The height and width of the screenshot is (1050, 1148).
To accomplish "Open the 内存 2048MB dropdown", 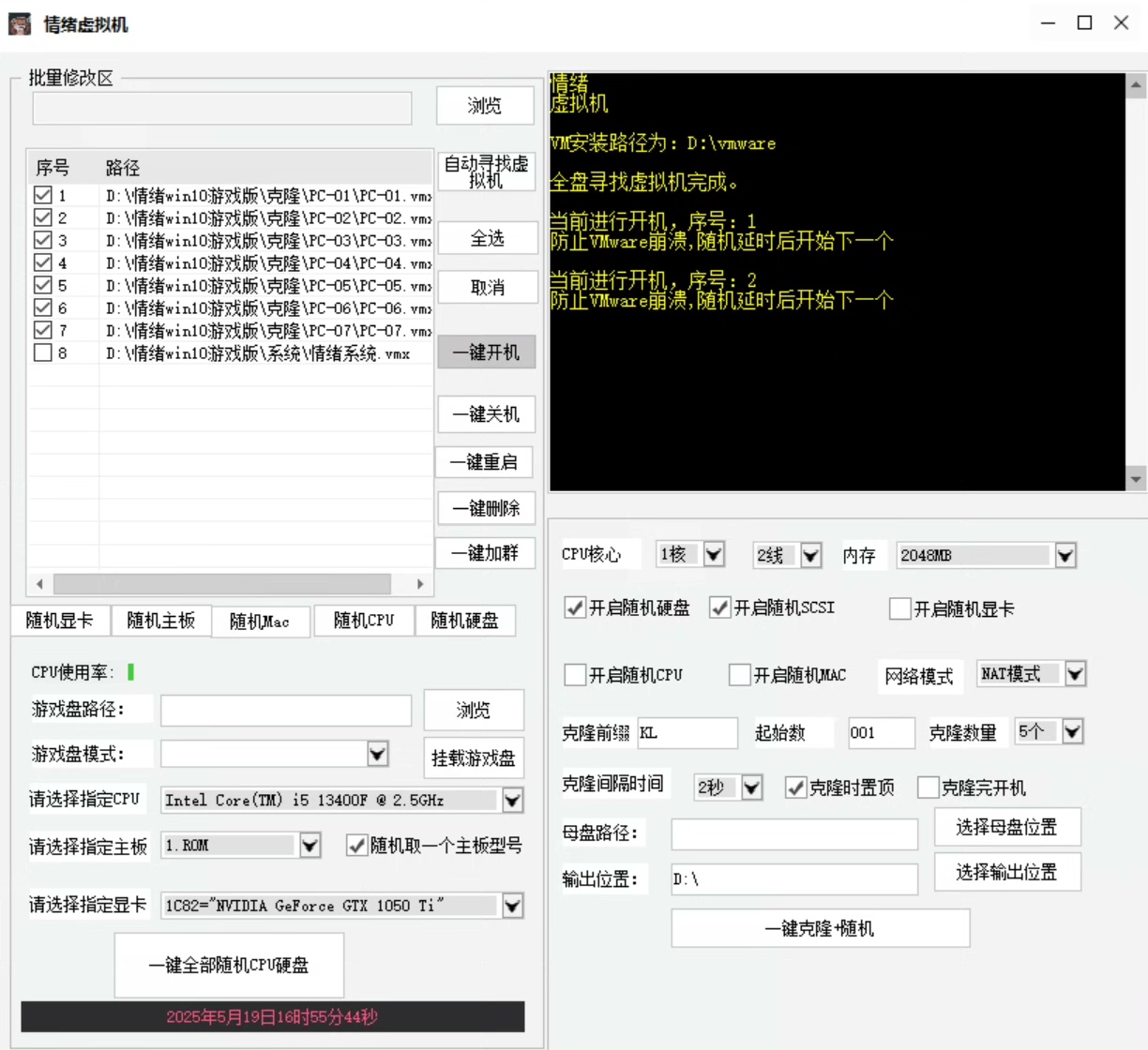I will 1065,555.
